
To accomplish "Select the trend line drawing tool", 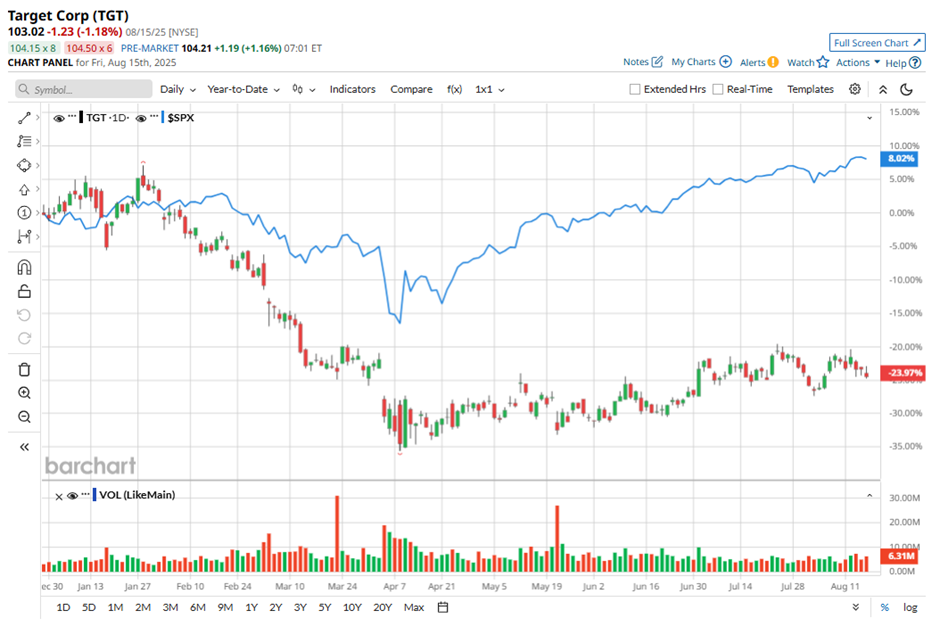I will [24, 118].
